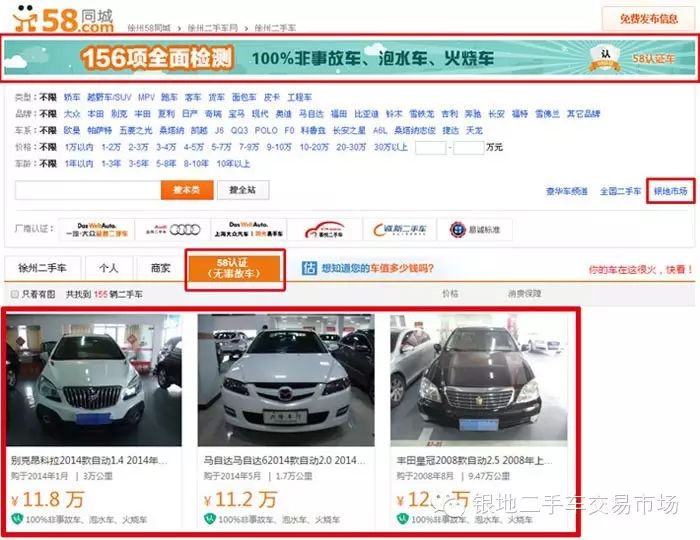
Task: Switch to the 徐州二手车 tab
Action: [42, 268]
